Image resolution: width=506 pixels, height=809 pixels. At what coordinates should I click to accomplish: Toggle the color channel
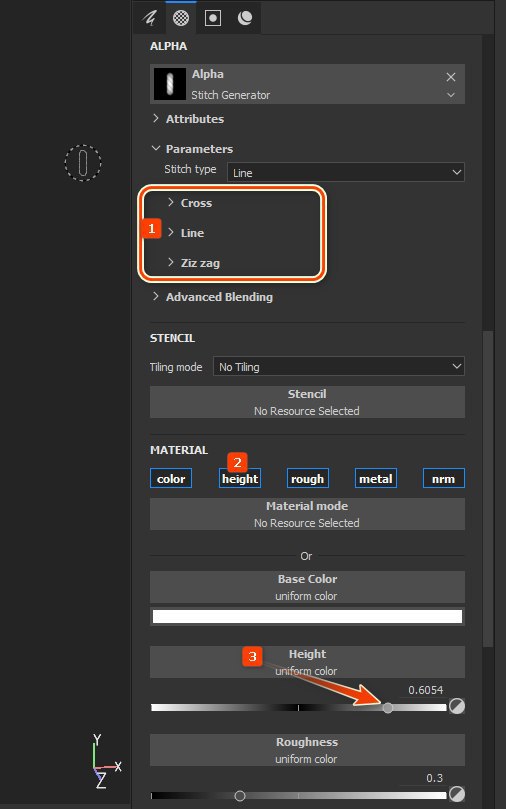tap(171, 478)
